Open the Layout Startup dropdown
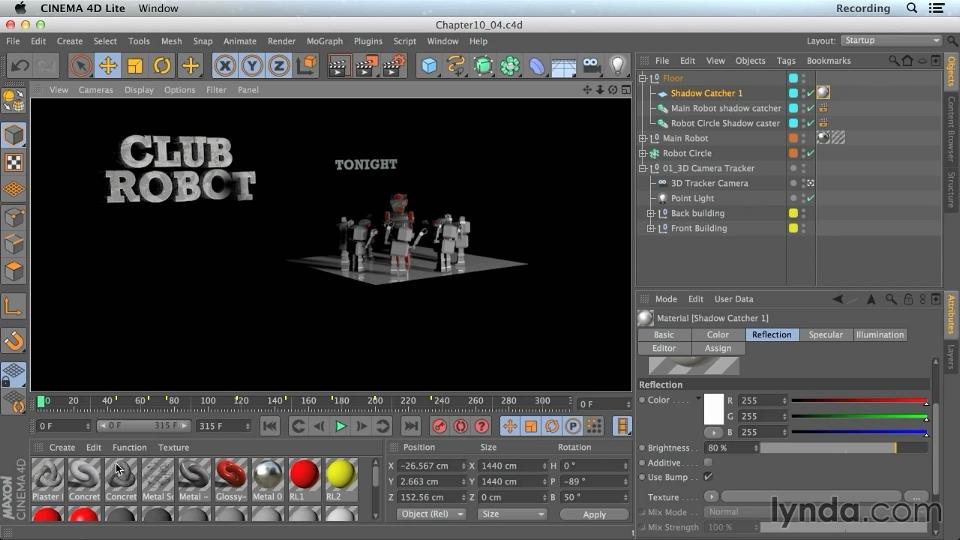 click(x=890, y=41)
